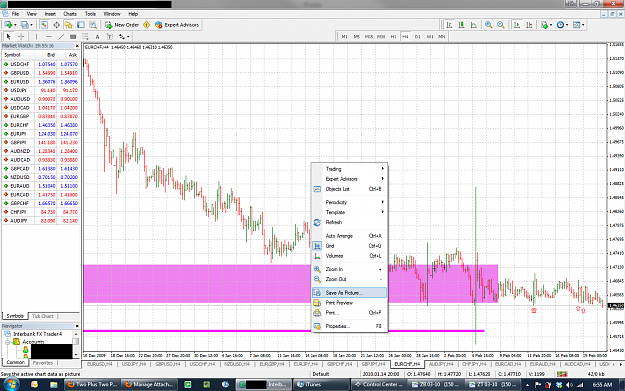Viewport: 625px width, 391px height.
Task: Open the File menu
Action: click(x=15, y=14)
